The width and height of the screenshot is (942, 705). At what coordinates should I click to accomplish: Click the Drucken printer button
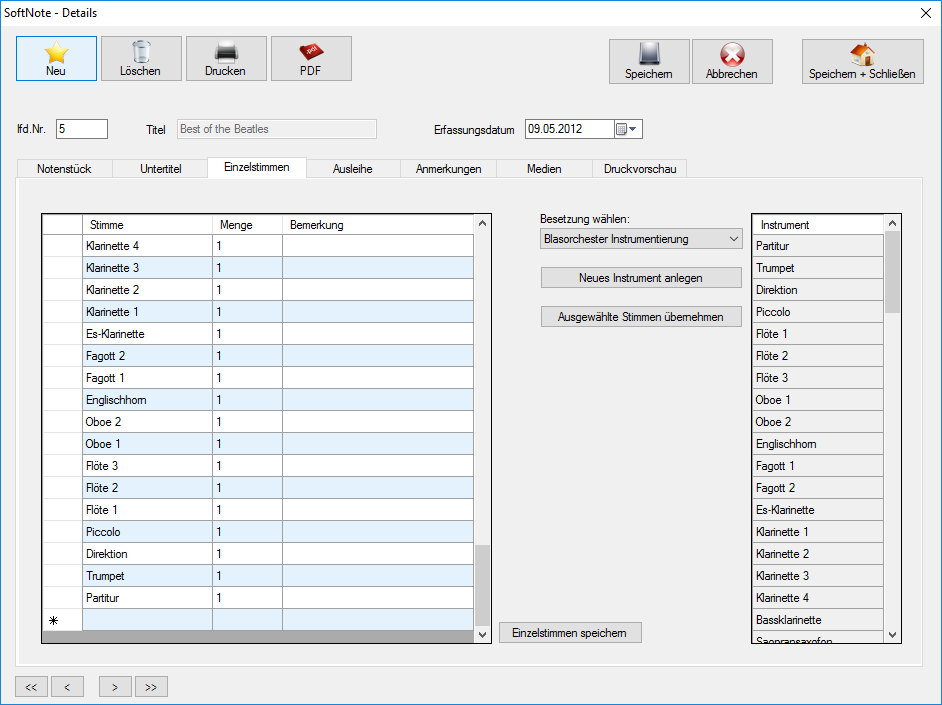(226, 58)
